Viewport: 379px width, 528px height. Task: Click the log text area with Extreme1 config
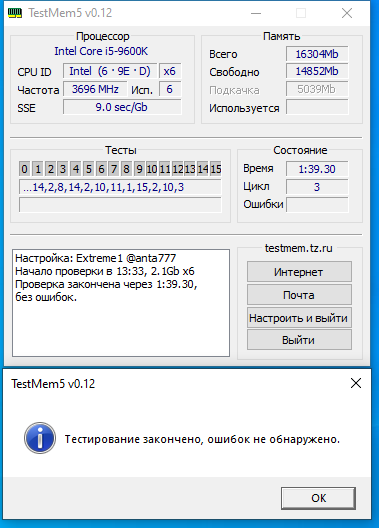tap(121, 303)
